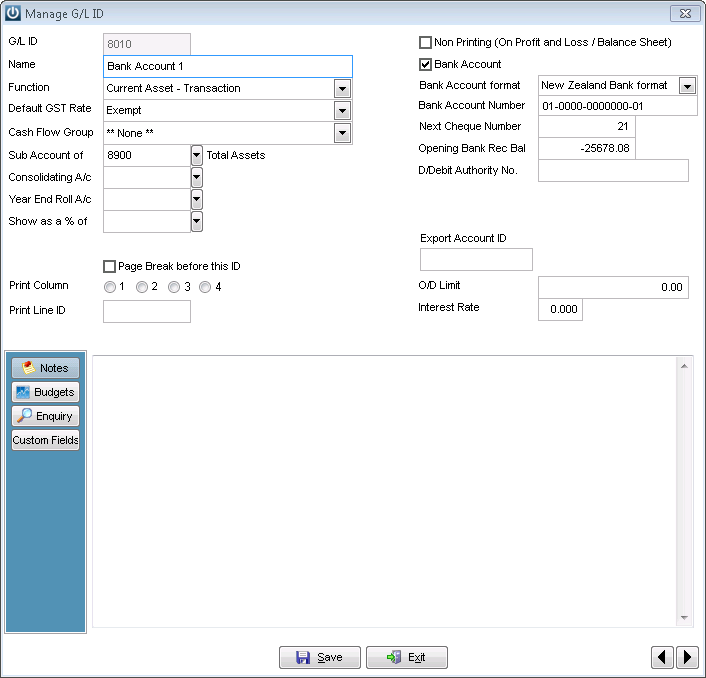Select Print Column 1 radio
The height and width of the screenshot is (678, 706).
coord(109,287)
